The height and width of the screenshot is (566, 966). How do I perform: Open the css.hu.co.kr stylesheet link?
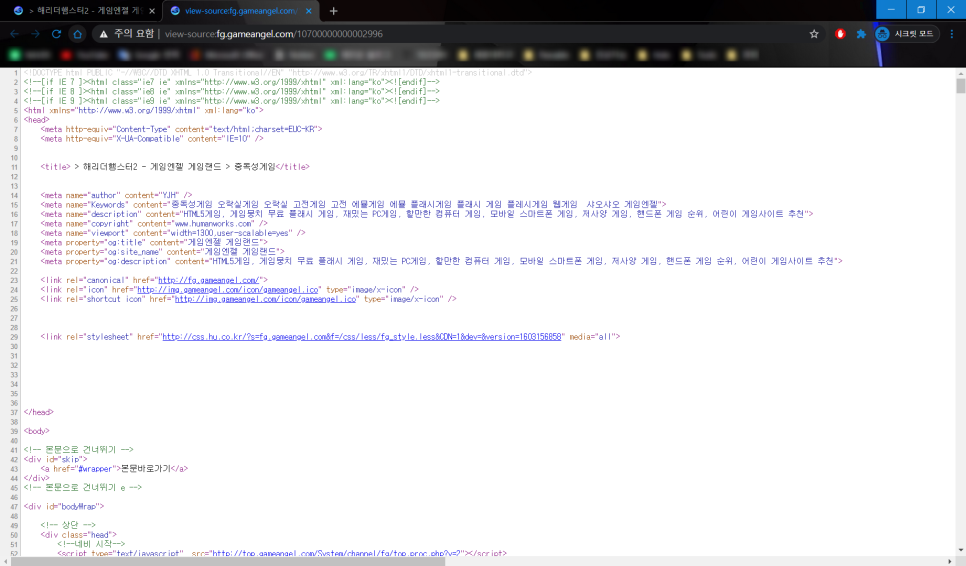coord(362,337)
